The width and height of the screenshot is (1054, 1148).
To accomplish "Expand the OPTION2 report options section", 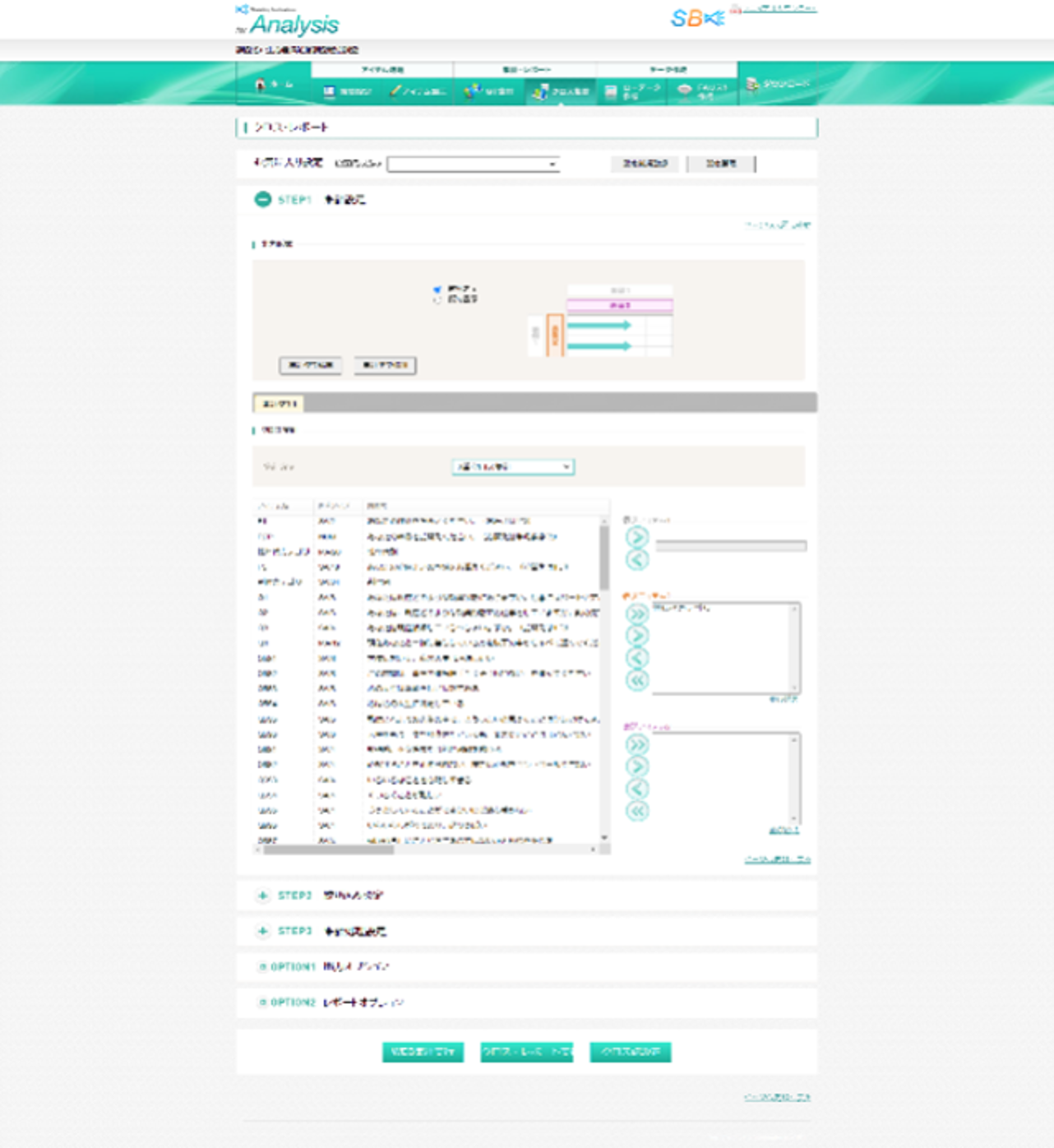I will [x=262, y=1002].
